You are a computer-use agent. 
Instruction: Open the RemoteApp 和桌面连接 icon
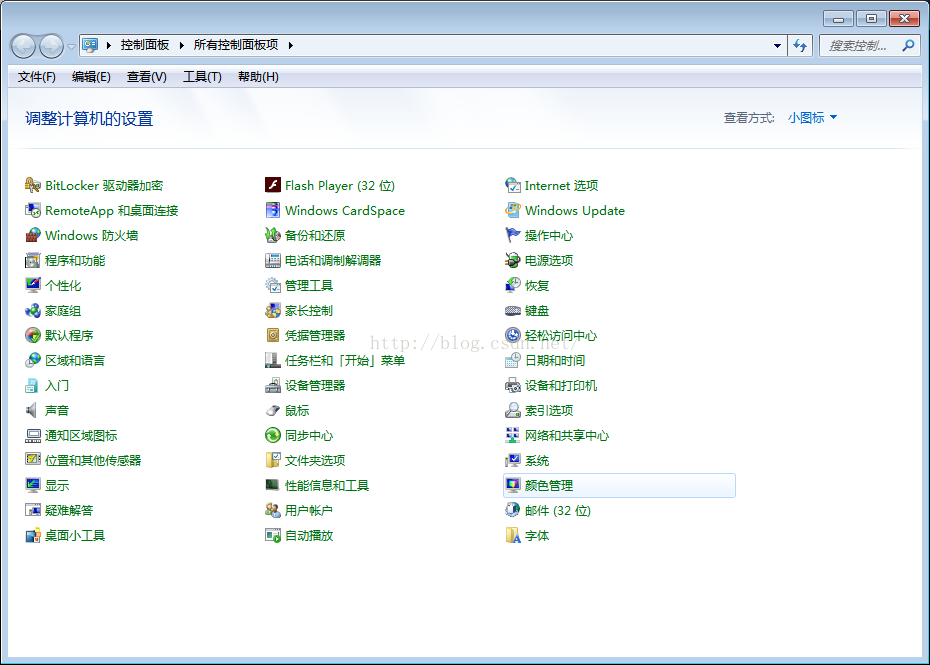(32, 211)
